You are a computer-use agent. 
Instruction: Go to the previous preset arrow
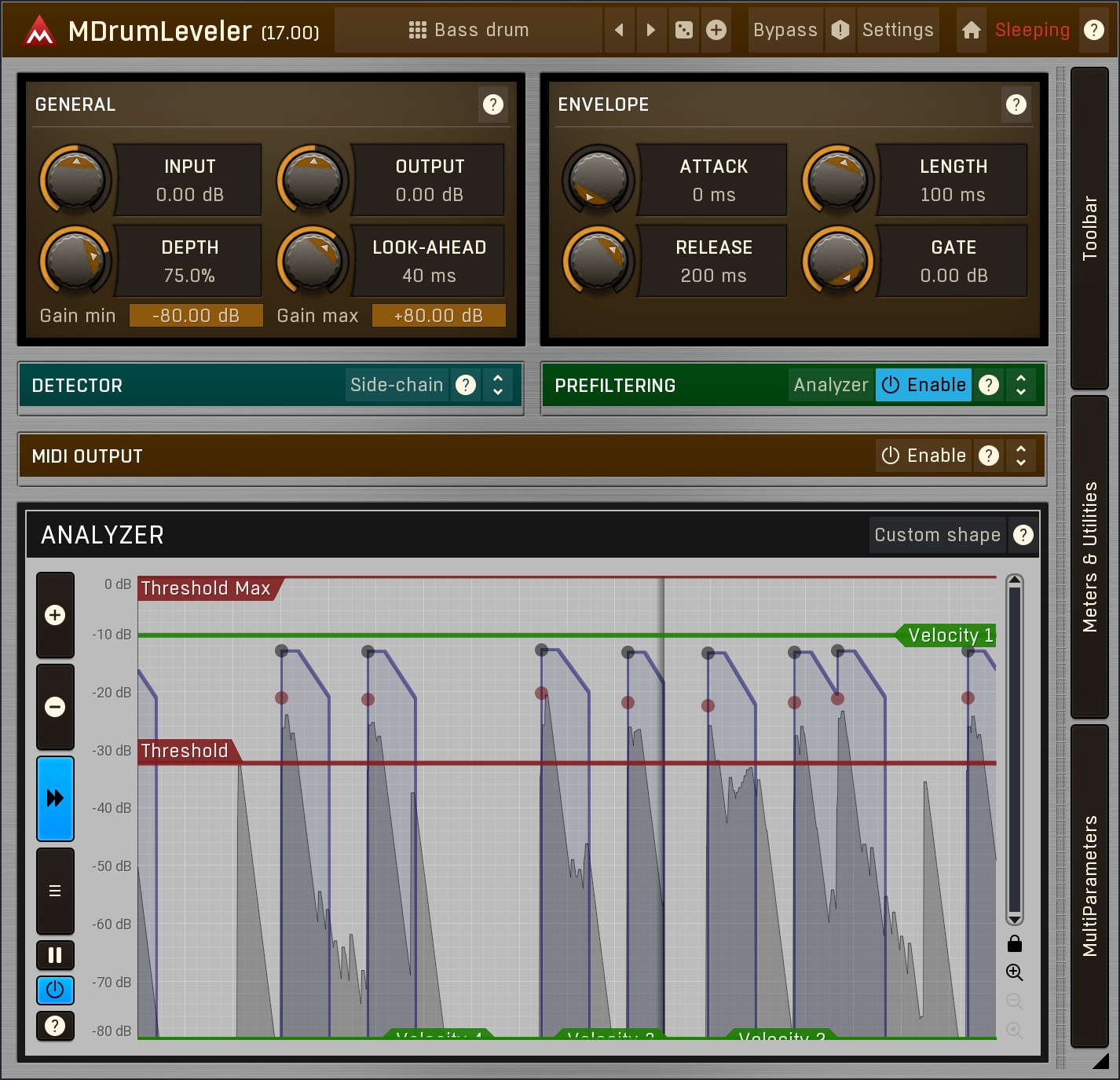click(619, 31)
